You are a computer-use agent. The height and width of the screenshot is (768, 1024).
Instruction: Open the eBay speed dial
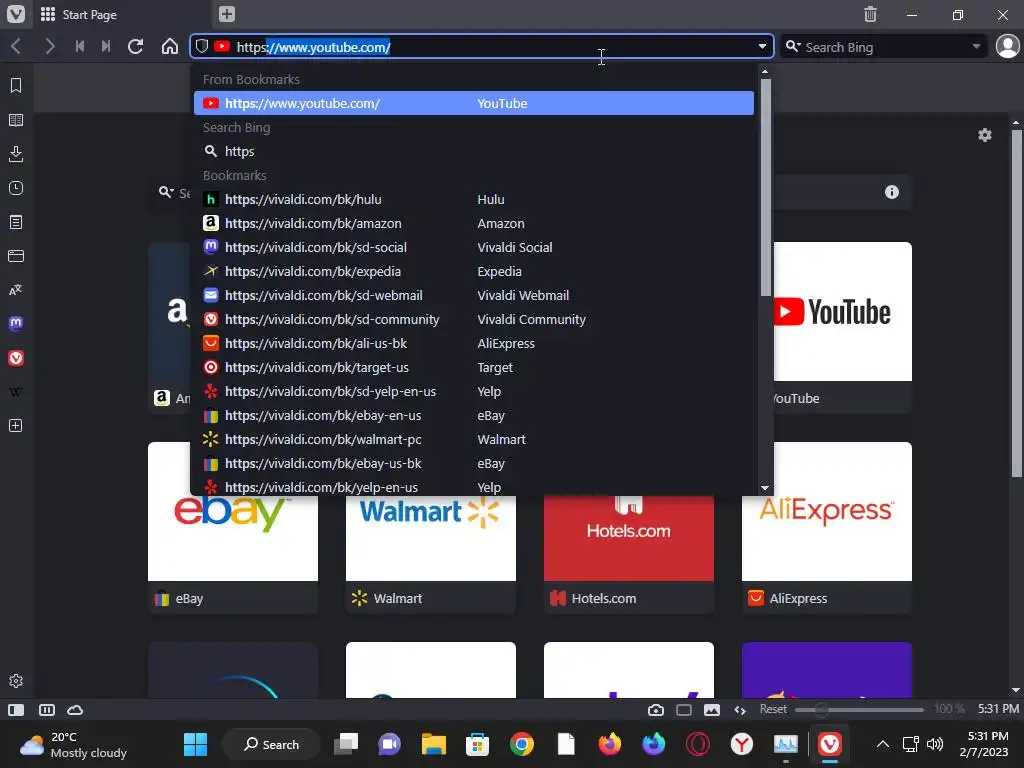233,527
